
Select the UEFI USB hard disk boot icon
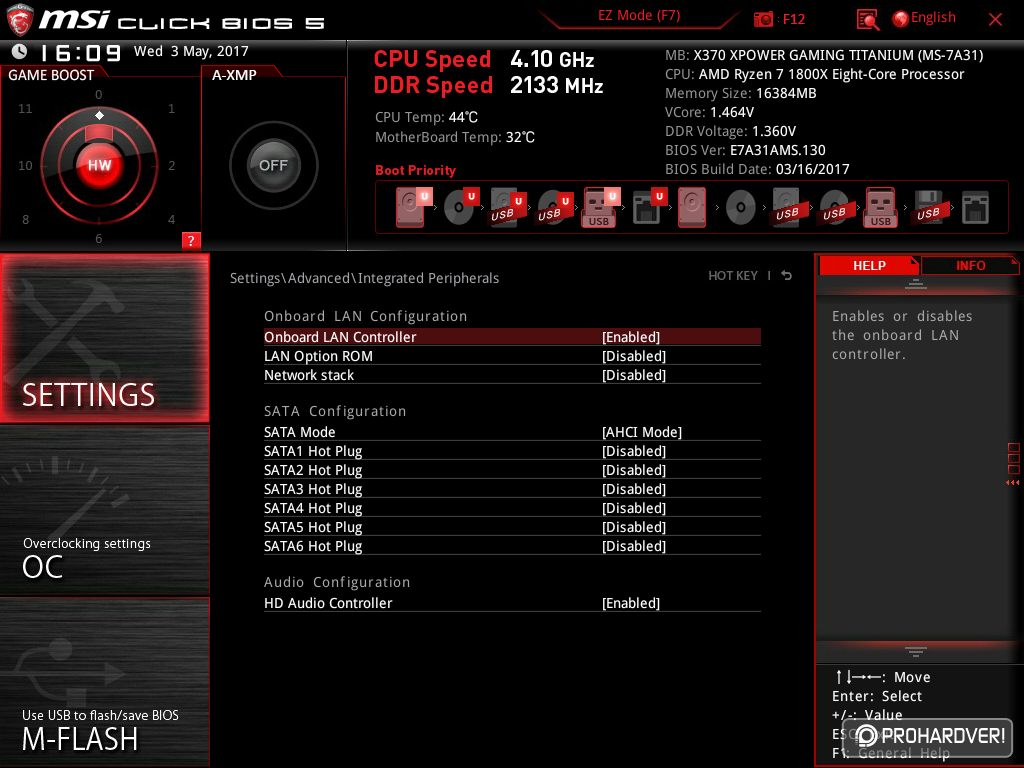(x=507, y=207)
